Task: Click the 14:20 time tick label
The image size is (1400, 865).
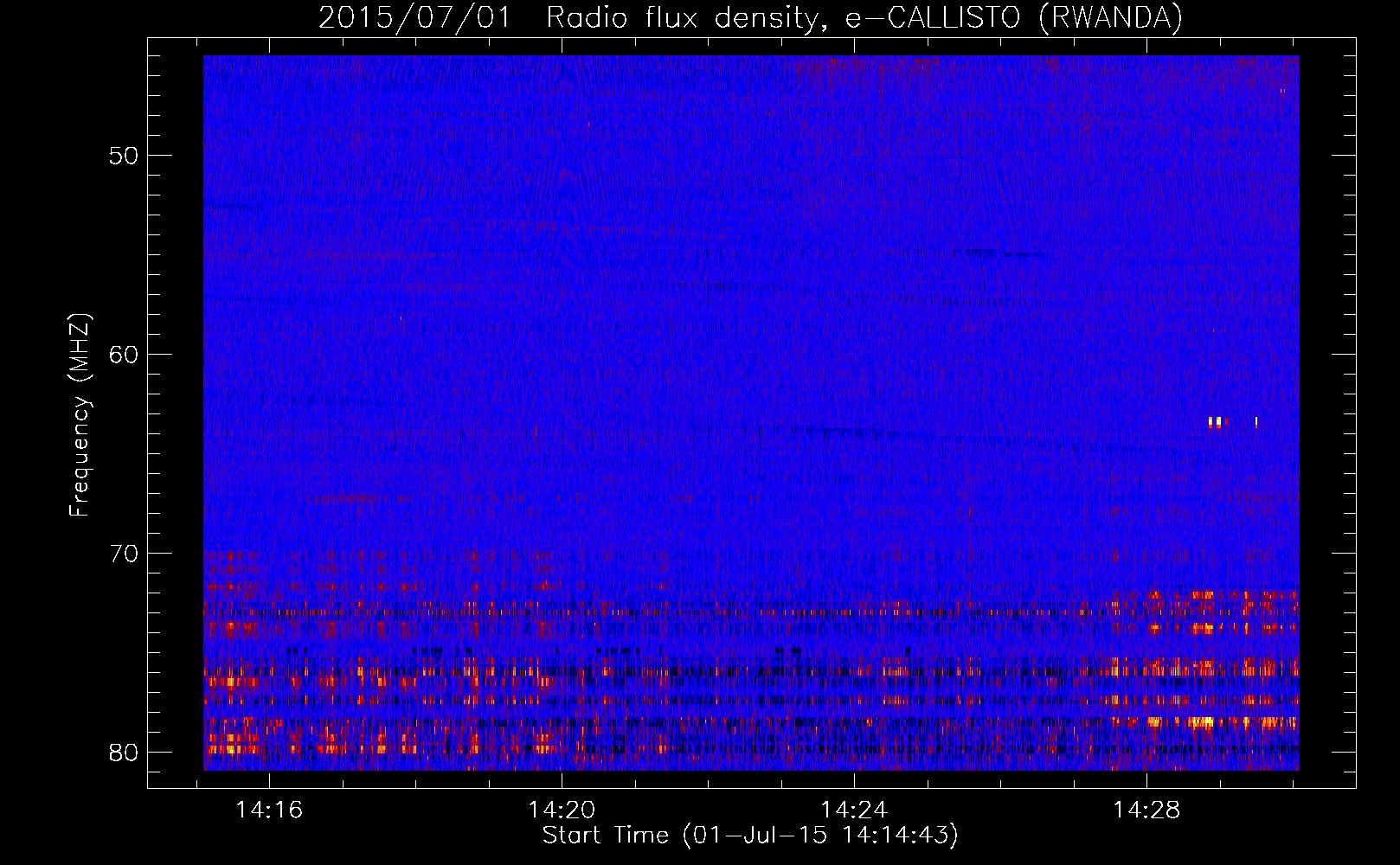Action: 562,811
